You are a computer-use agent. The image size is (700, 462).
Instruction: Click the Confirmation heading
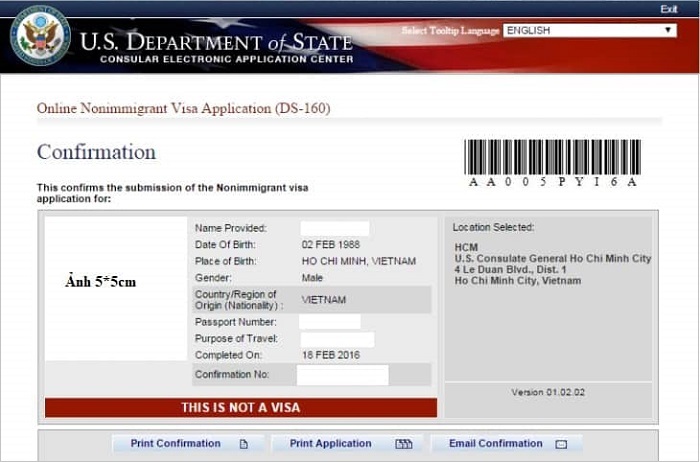[x=96, y=152]
